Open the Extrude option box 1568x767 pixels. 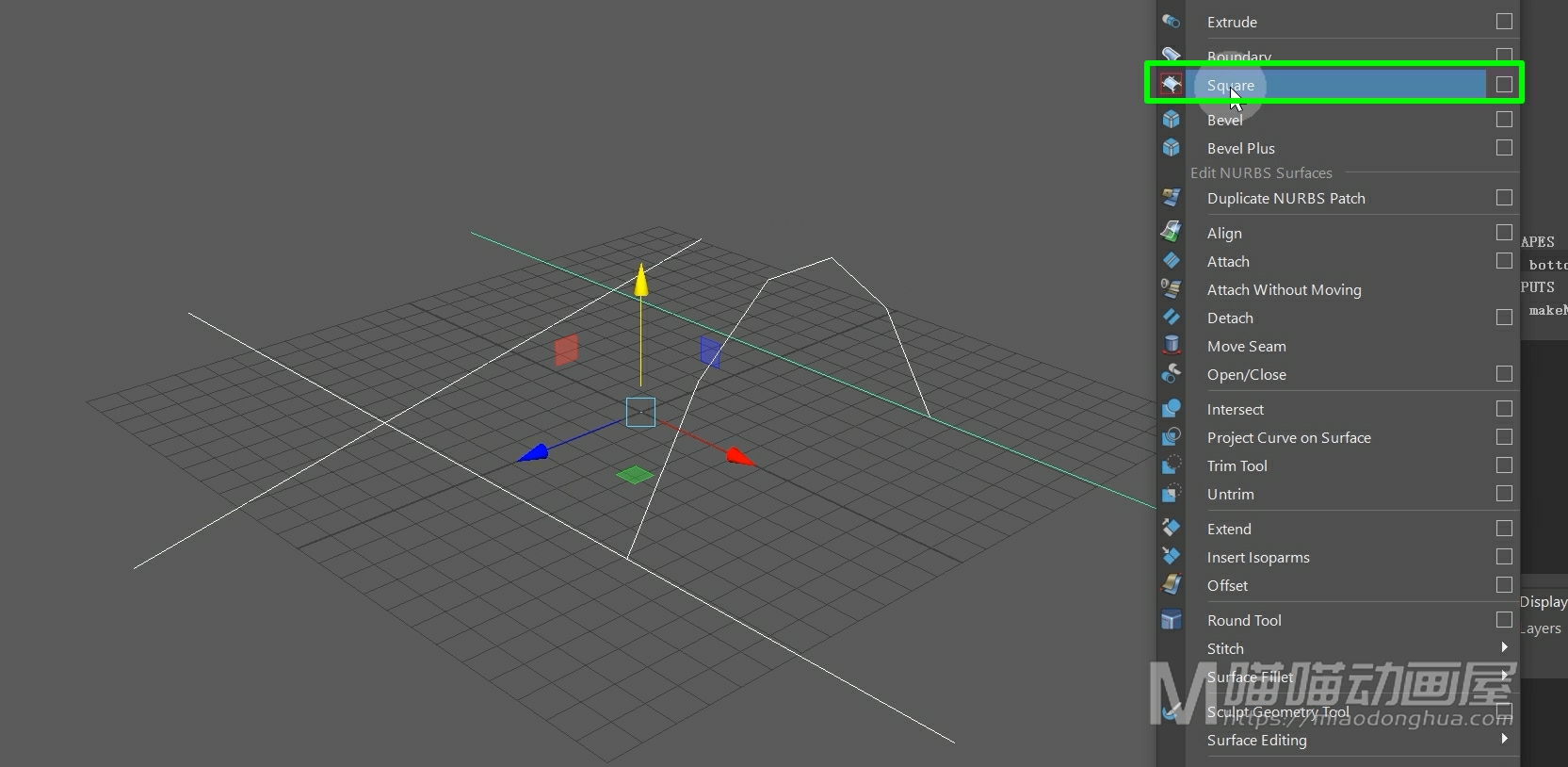pyautogui.click(x=1504, y=21)
